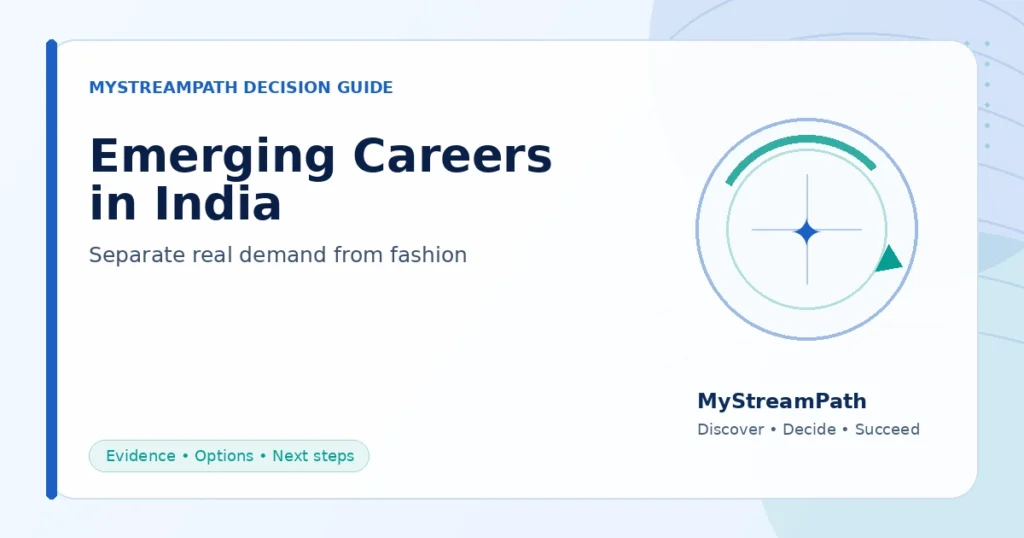1024x538 pixels.
Task: Click the 'Evidence • Options • Next steps' pill
Action: (x=229, y=456)
